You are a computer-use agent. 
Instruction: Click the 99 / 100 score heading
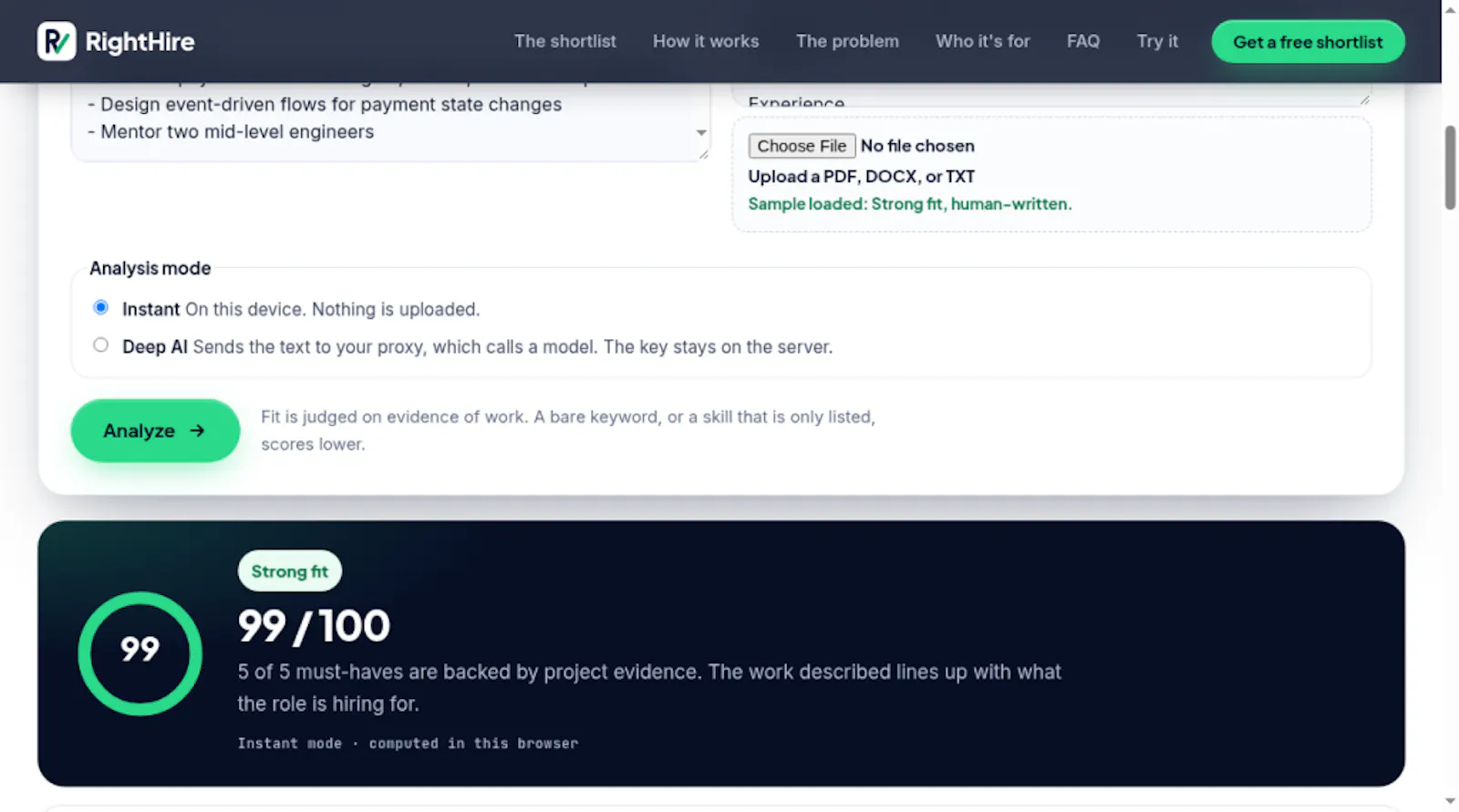[x=314, y=626]
